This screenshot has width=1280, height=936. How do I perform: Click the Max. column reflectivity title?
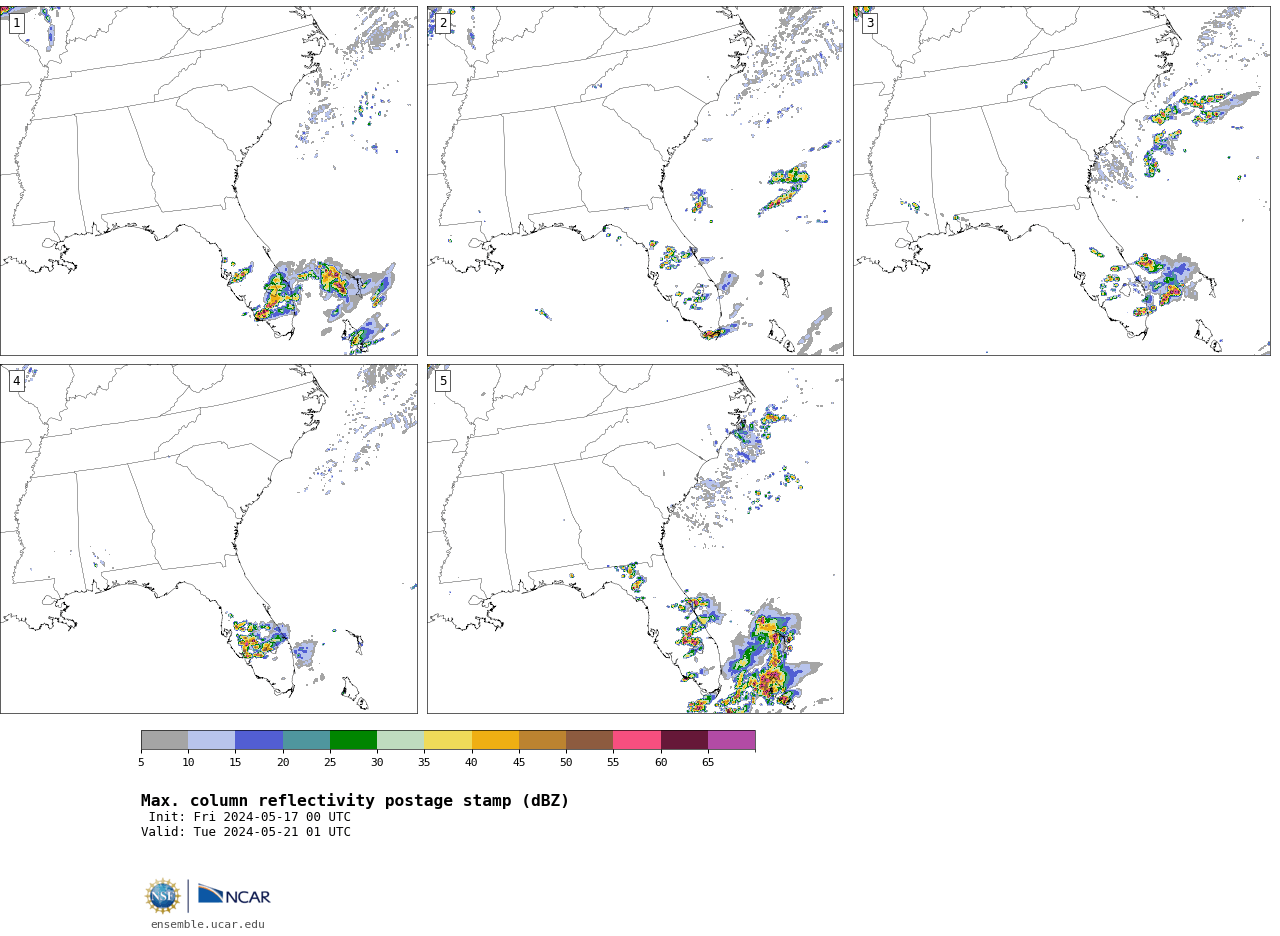[355, 801]
